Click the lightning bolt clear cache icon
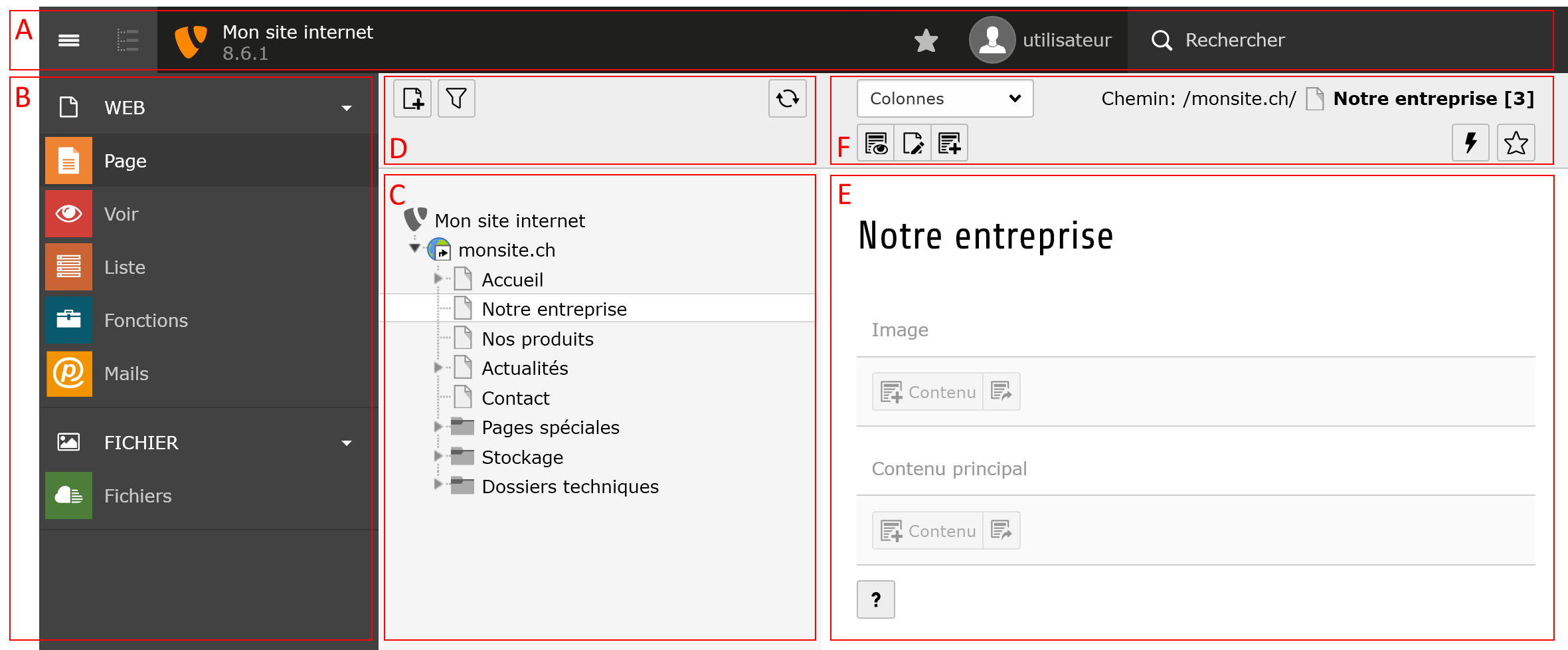The image size is (1568, 650). (1470, 142)
